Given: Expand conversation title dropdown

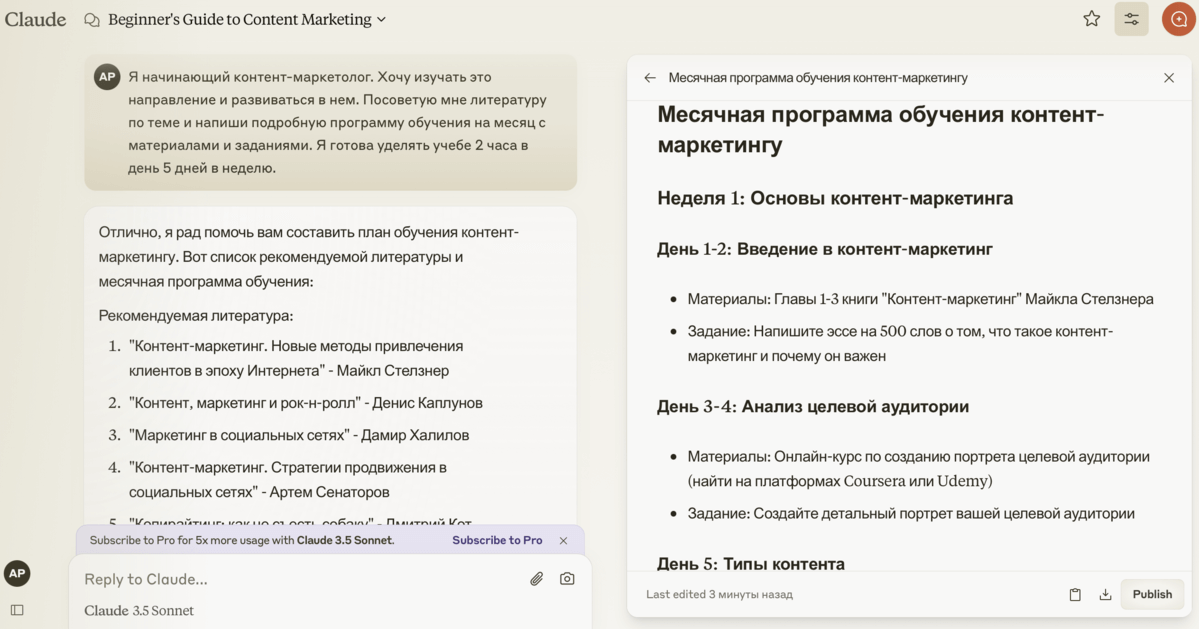Looking at the screenshot, I should pyautogui.click(x=382, y=20).
